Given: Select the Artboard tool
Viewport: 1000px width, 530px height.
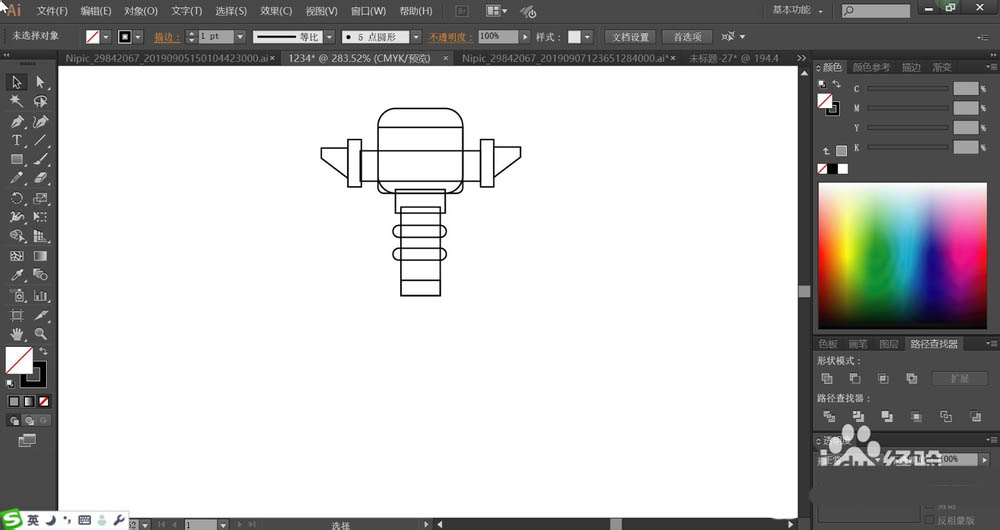Looking at the screenshot, I should (17, 315).
